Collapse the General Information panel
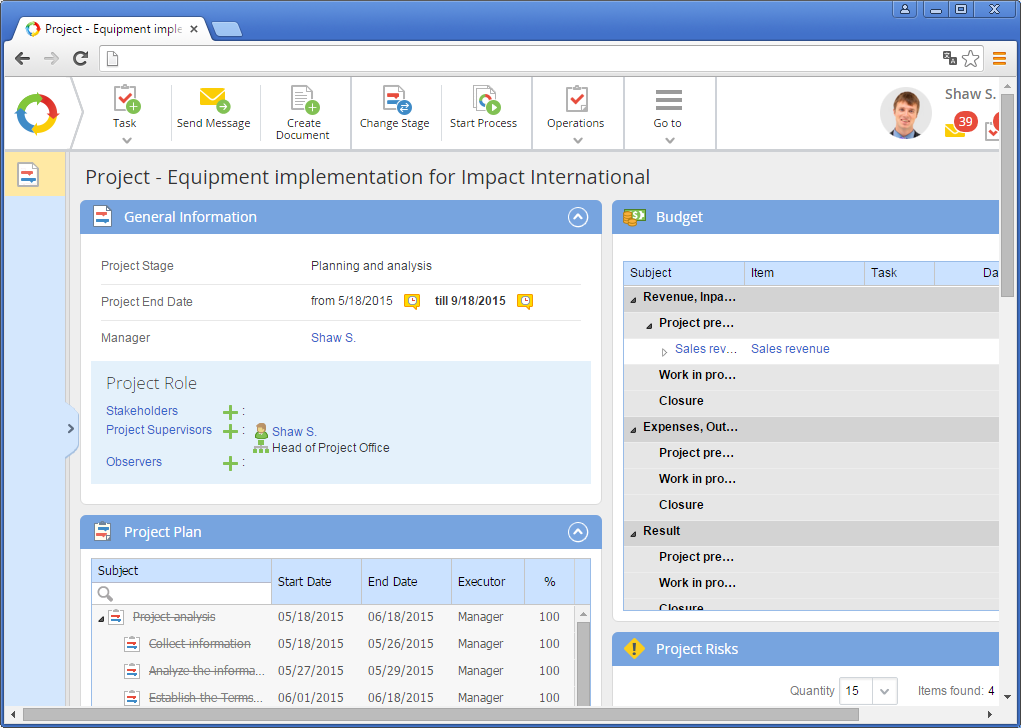Image resolution: width=1021 pixels, height=728 pixels. coord(578,217)
